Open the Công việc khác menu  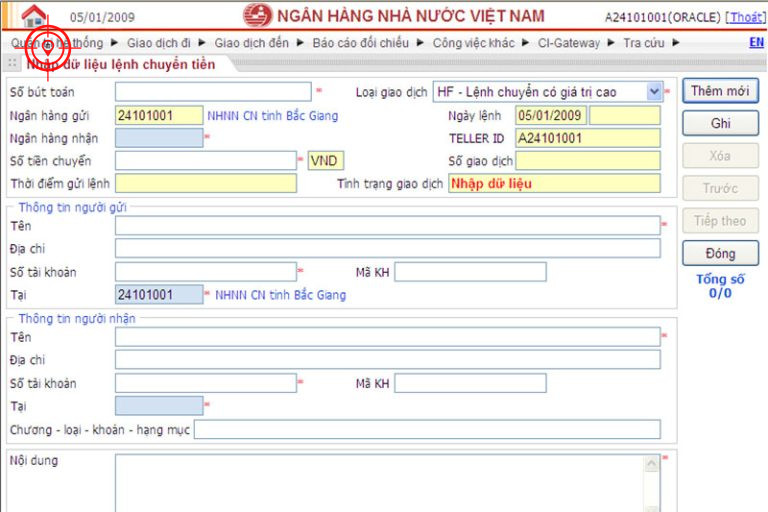click(x=474, y=43)
